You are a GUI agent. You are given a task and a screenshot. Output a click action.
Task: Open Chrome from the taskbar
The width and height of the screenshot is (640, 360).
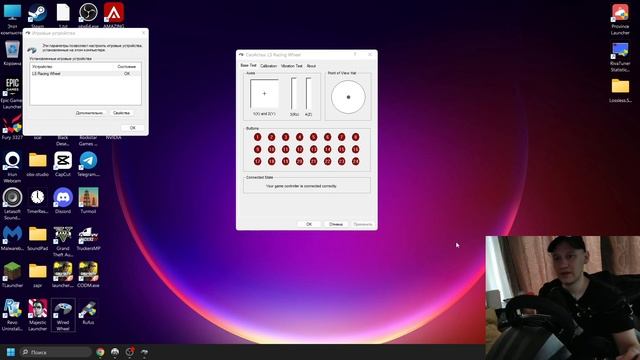click(x=100, y=352)
